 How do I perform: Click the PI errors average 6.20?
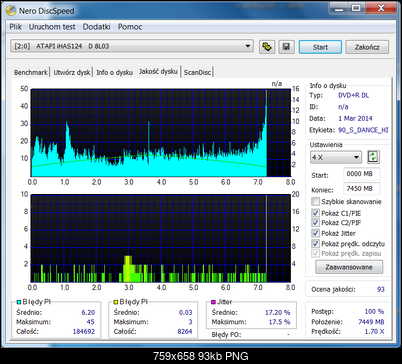click(x=88, y=312)
